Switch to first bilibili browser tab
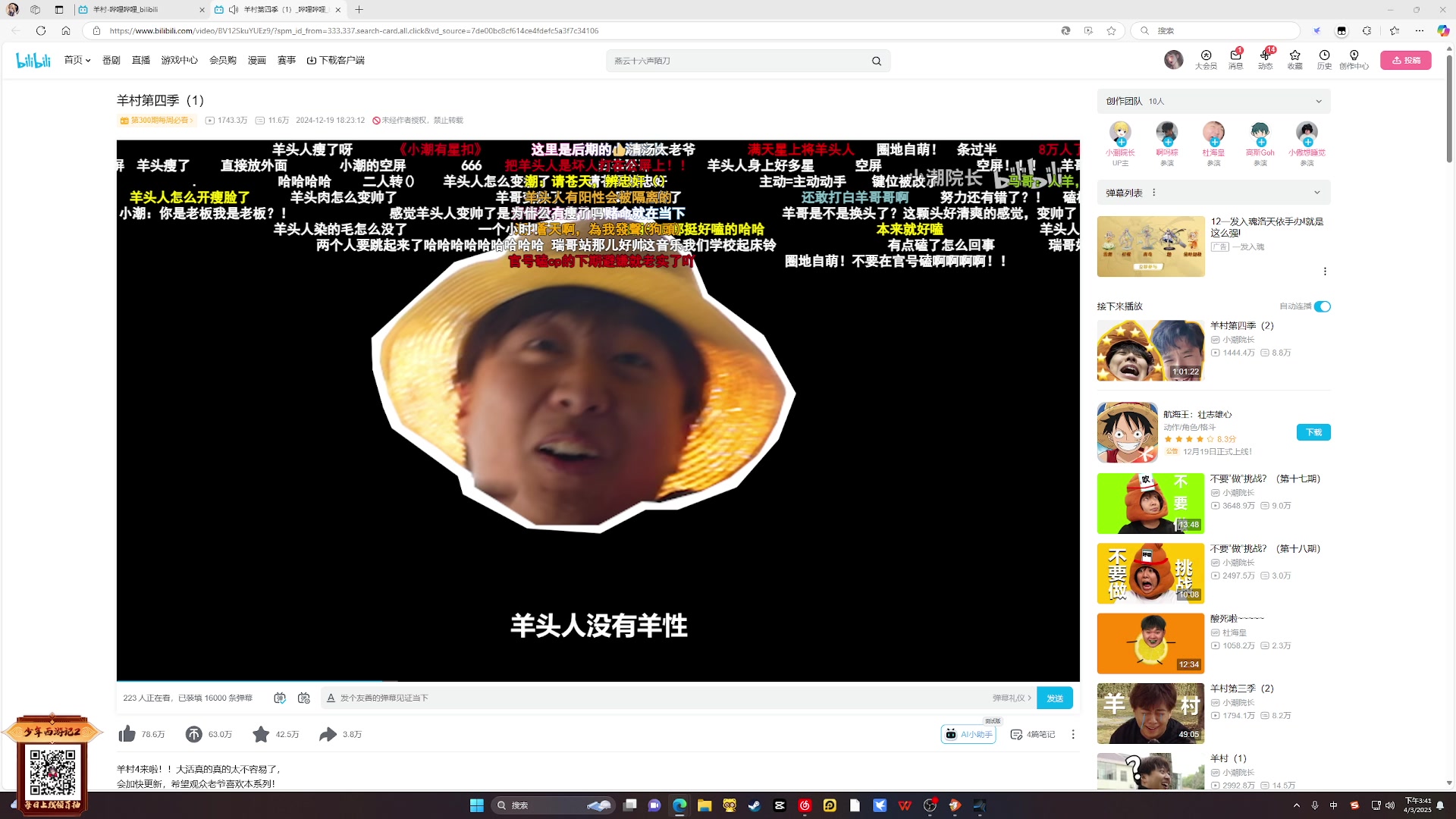Image resolution: width=1456 pixels, height=819 pixels. pyautogui.click(x=141, y=10)
